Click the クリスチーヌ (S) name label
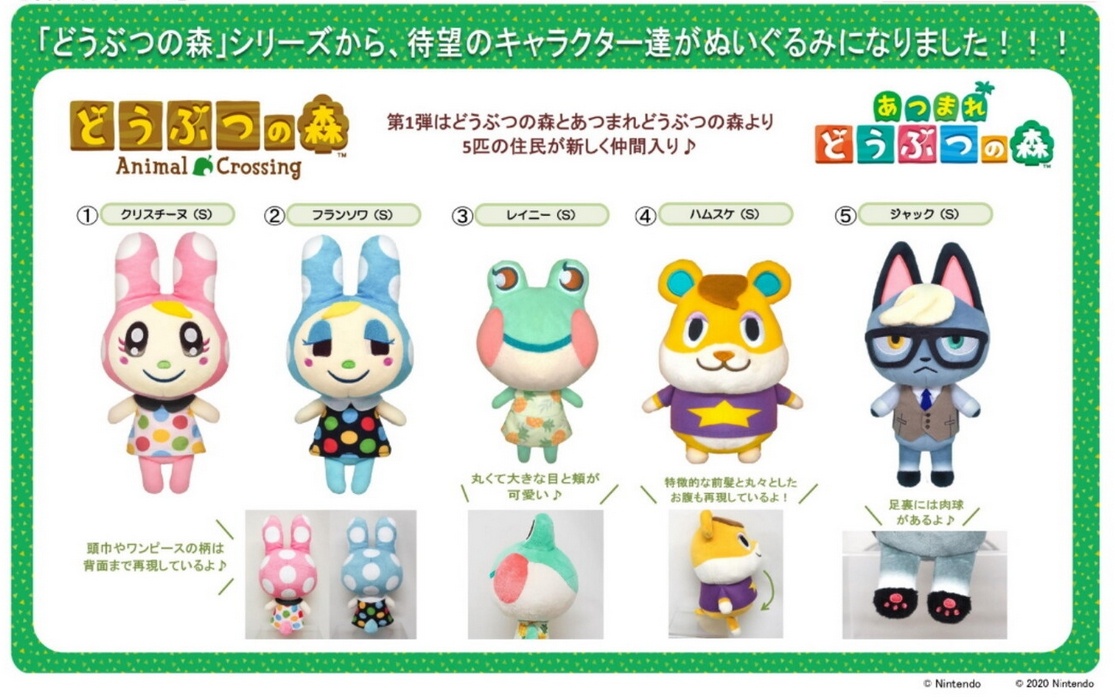1115x698 pixels. [167, 214]
